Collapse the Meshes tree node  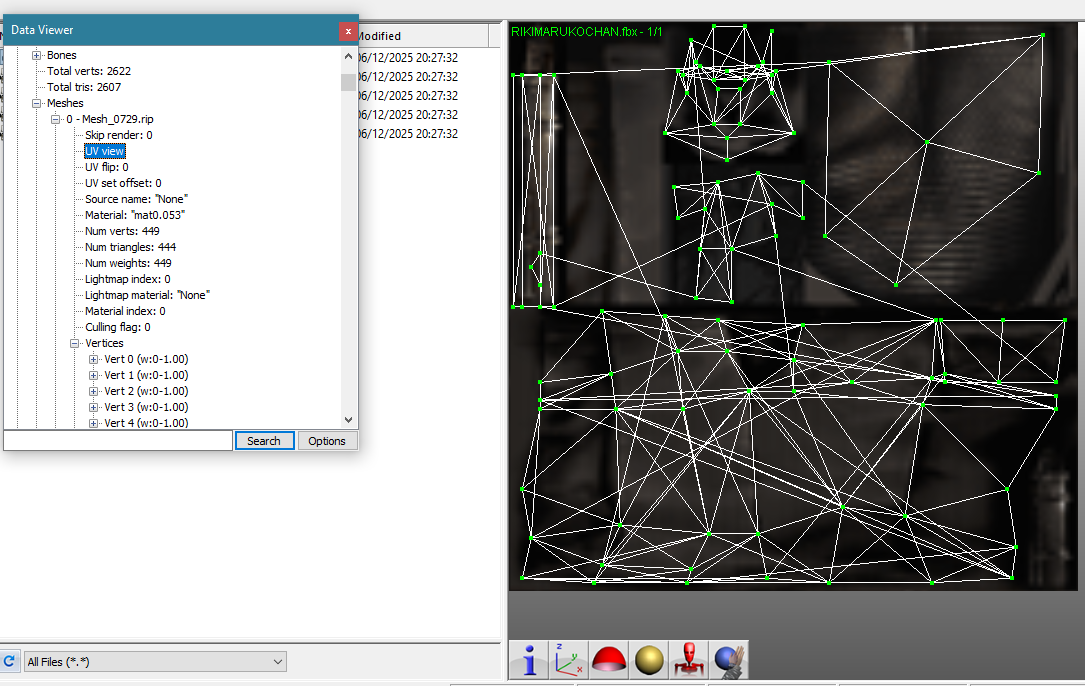pos(37,103)
